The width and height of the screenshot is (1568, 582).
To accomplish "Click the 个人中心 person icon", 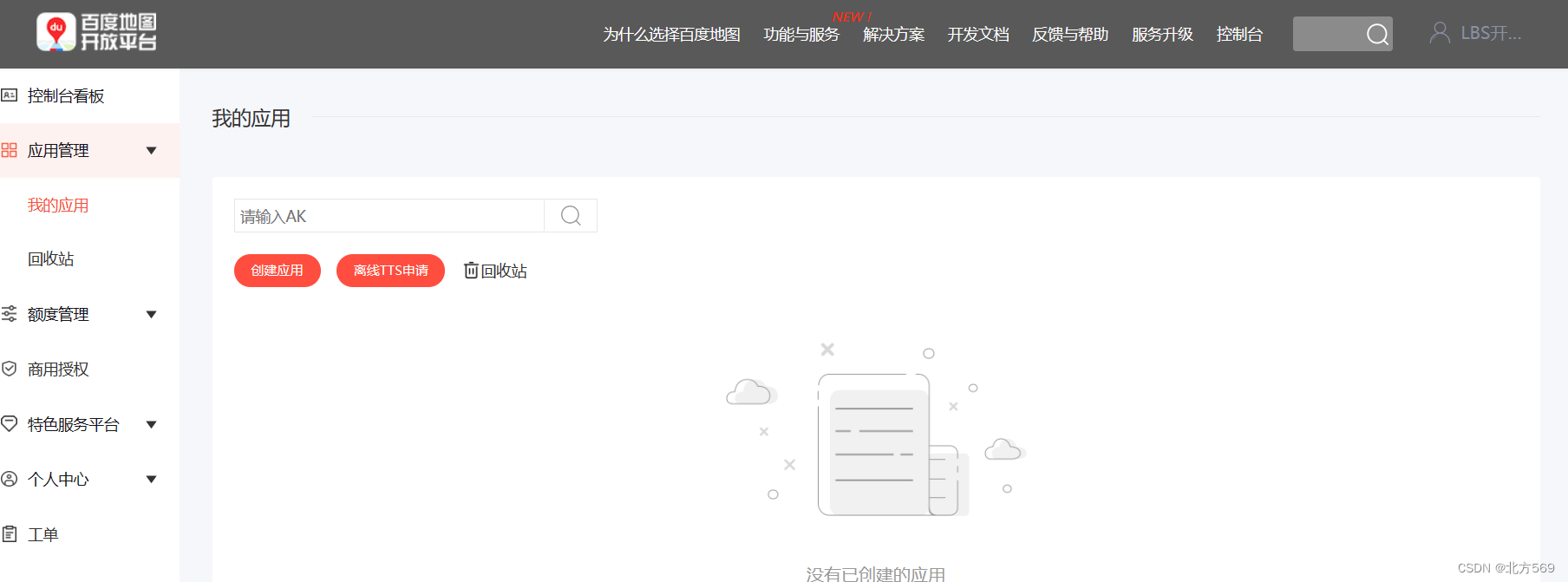I will (x=10, y=479).
